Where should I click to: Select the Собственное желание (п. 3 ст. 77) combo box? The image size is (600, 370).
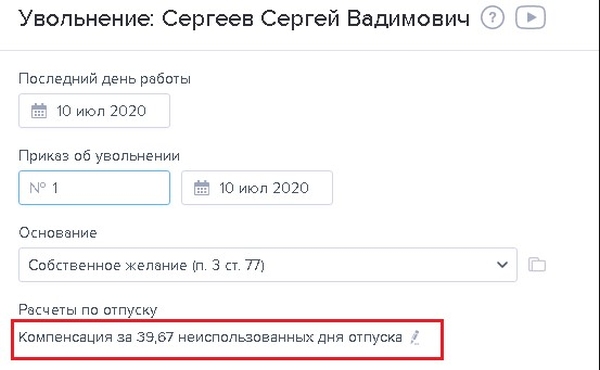pos(268,265)
